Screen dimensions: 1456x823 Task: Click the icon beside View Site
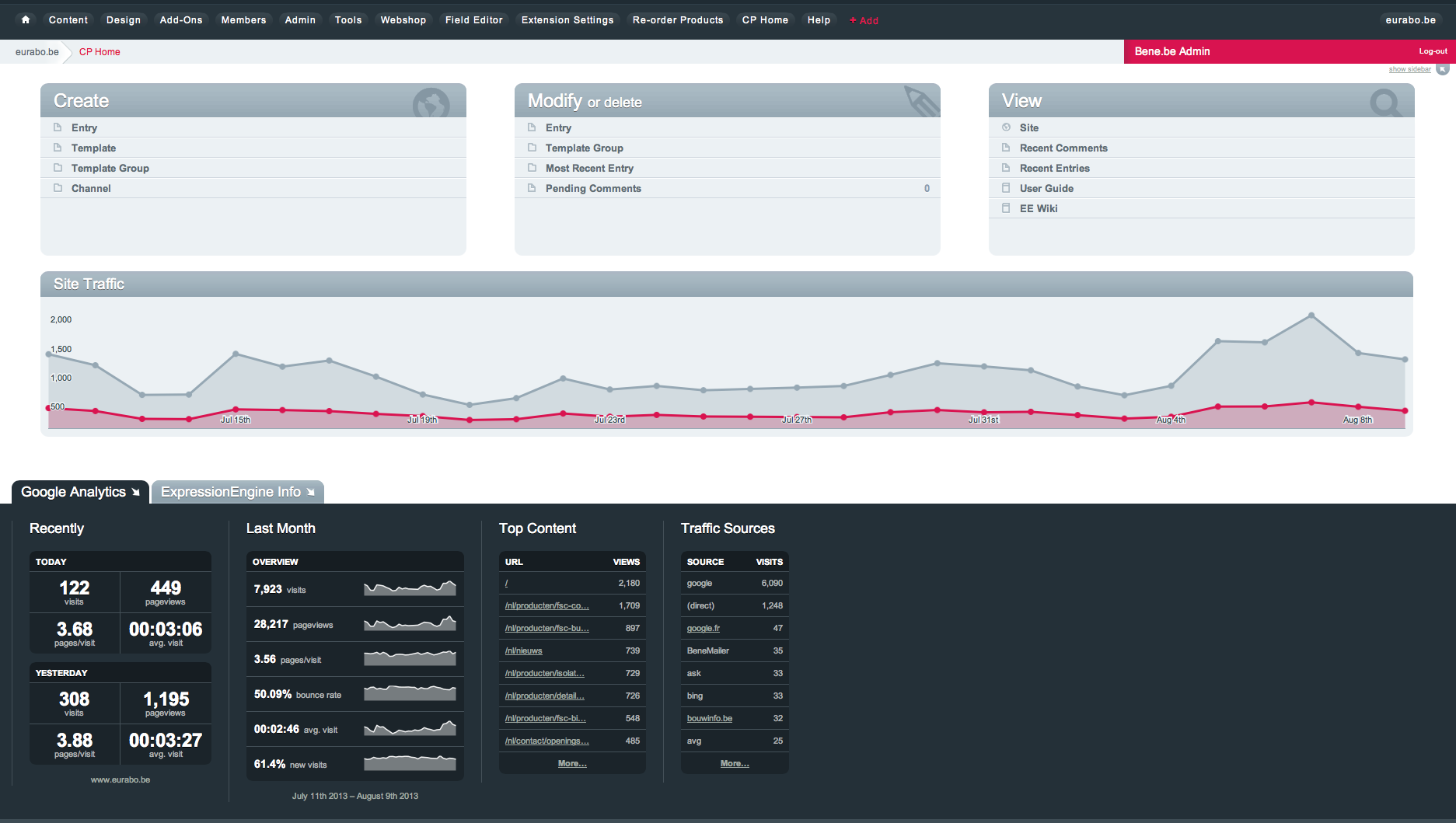tap(1006, 127)
